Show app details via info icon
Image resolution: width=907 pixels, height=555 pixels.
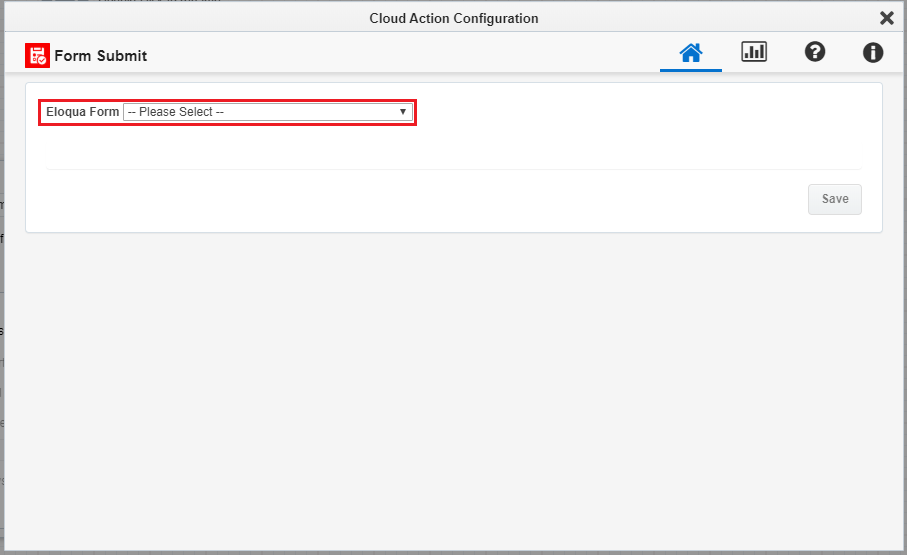(873, 53)
